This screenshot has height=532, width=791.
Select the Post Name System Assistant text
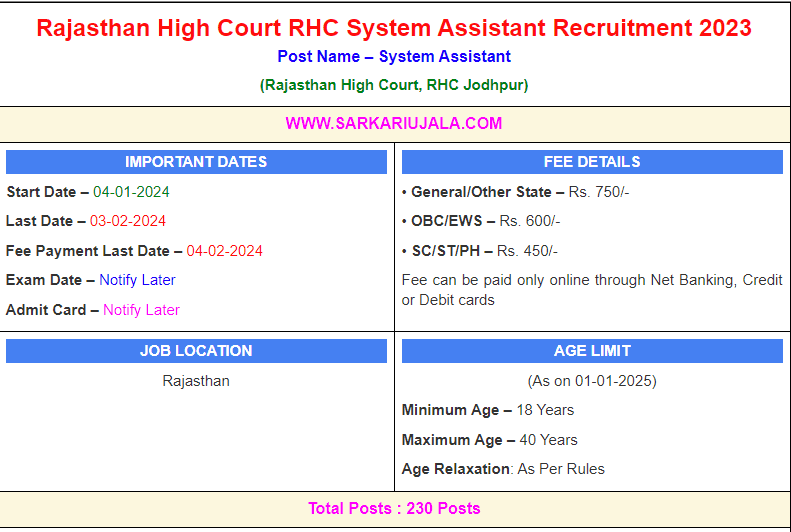394,57
